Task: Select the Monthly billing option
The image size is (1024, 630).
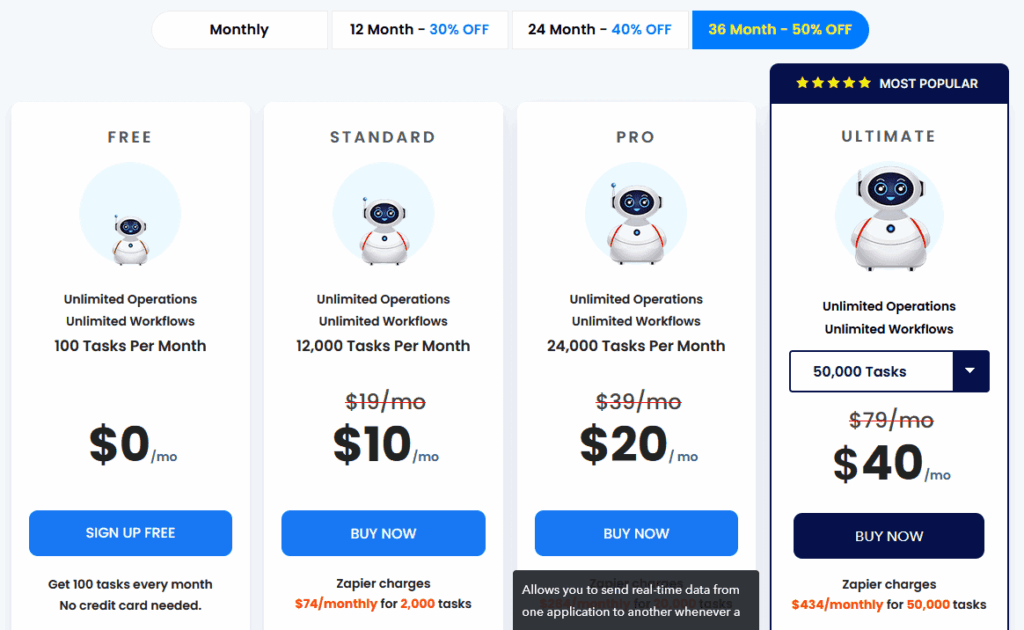Action: [239, 30]
